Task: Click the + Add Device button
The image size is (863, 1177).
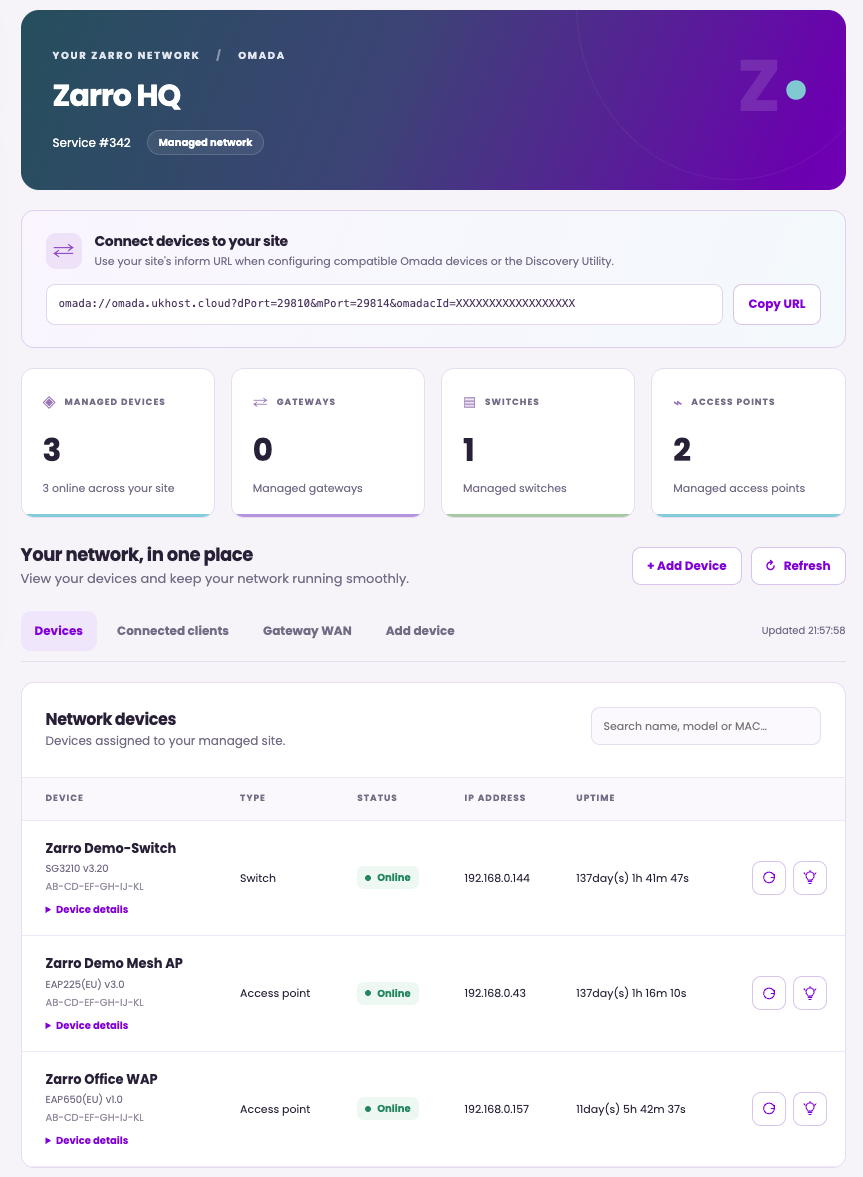Action: tap(687, 566)
